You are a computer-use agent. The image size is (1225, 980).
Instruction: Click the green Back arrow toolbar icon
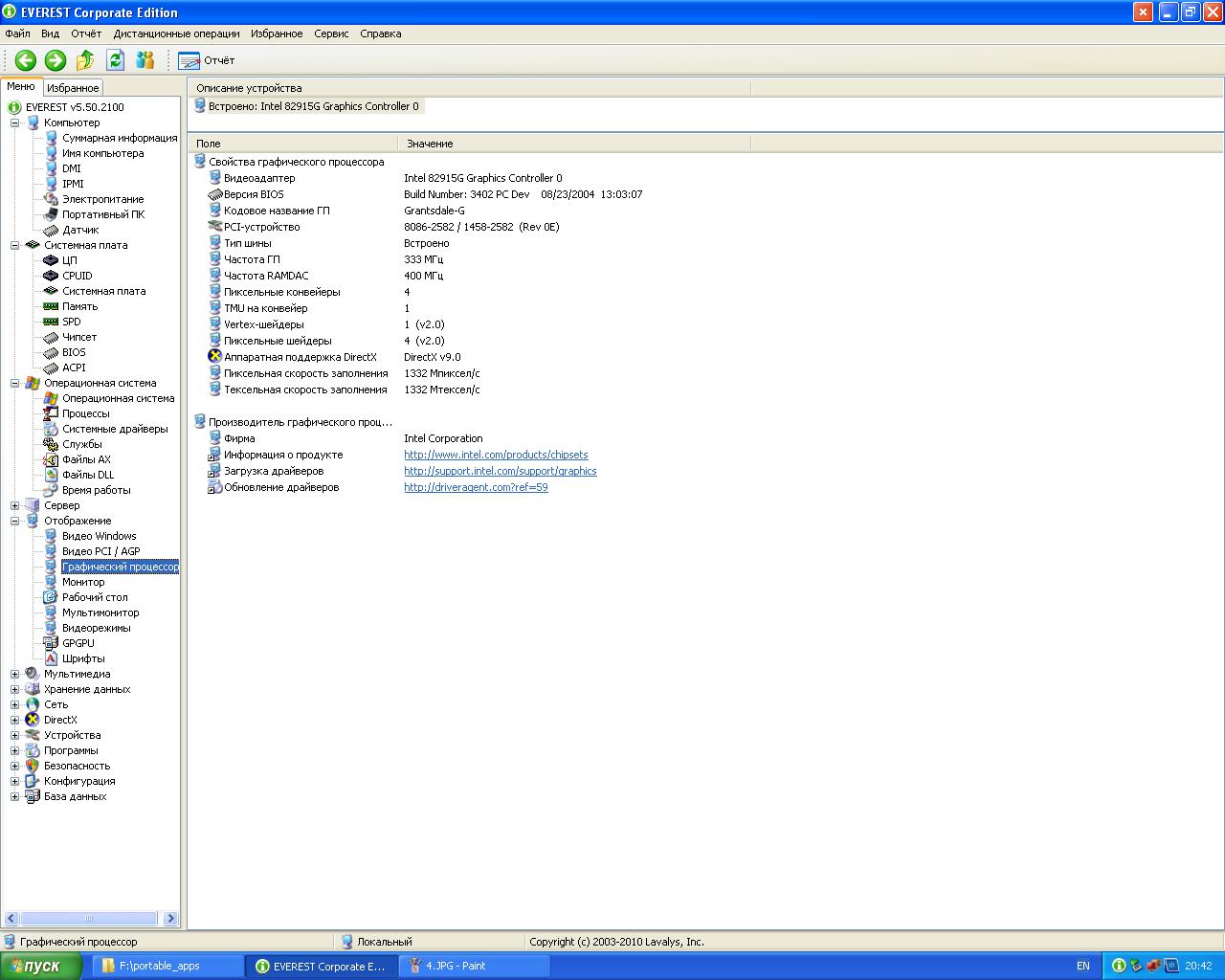coord(26,60)
